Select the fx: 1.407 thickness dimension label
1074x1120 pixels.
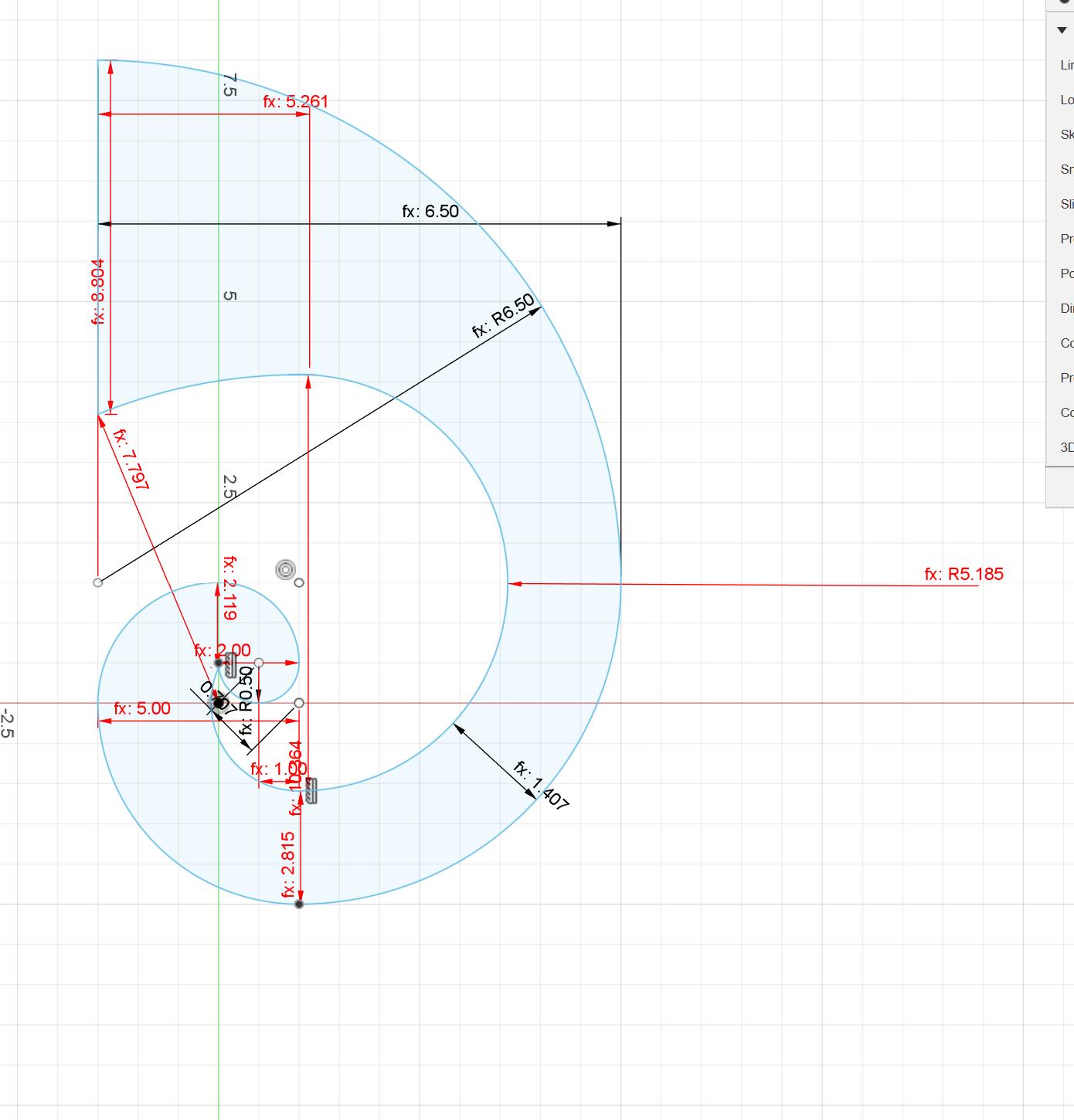point(542,786)
